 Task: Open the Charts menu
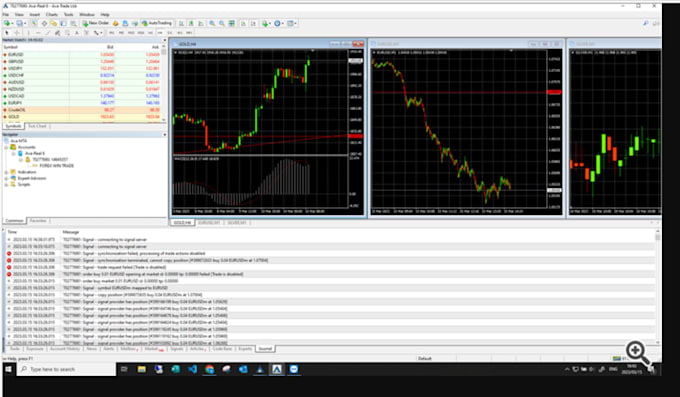pos(52,14)
